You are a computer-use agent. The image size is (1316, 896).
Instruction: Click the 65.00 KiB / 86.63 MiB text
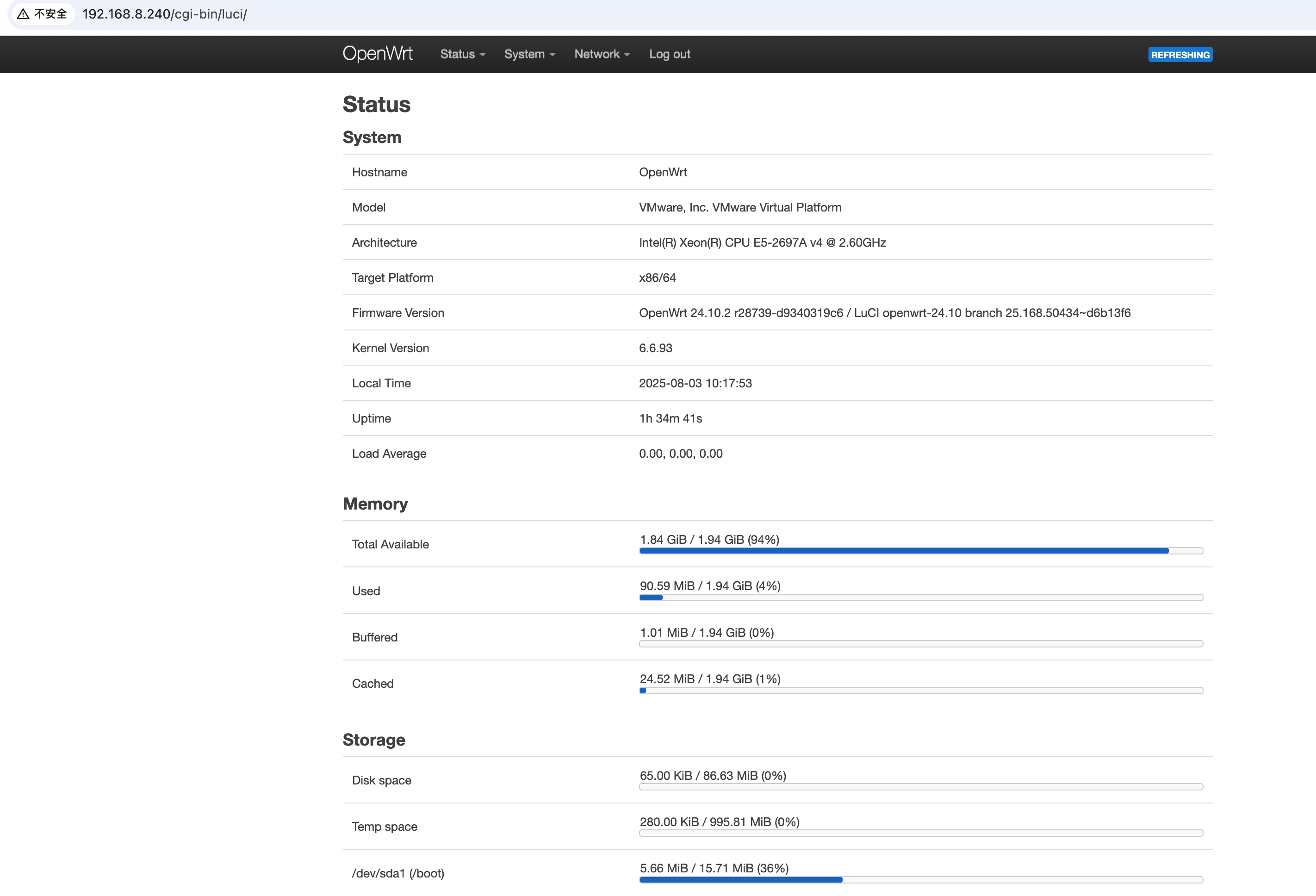[713, 775]
